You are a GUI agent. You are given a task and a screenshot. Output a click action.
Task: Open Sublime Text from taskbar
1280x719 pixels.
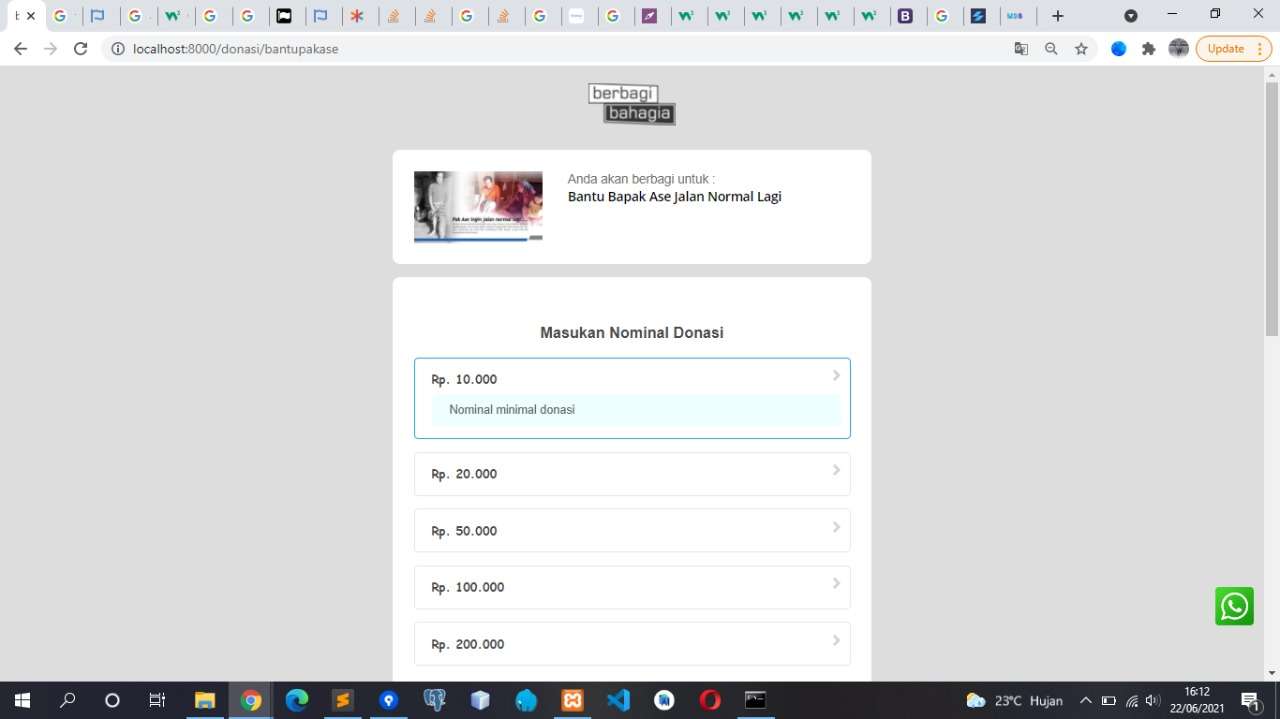342,700
